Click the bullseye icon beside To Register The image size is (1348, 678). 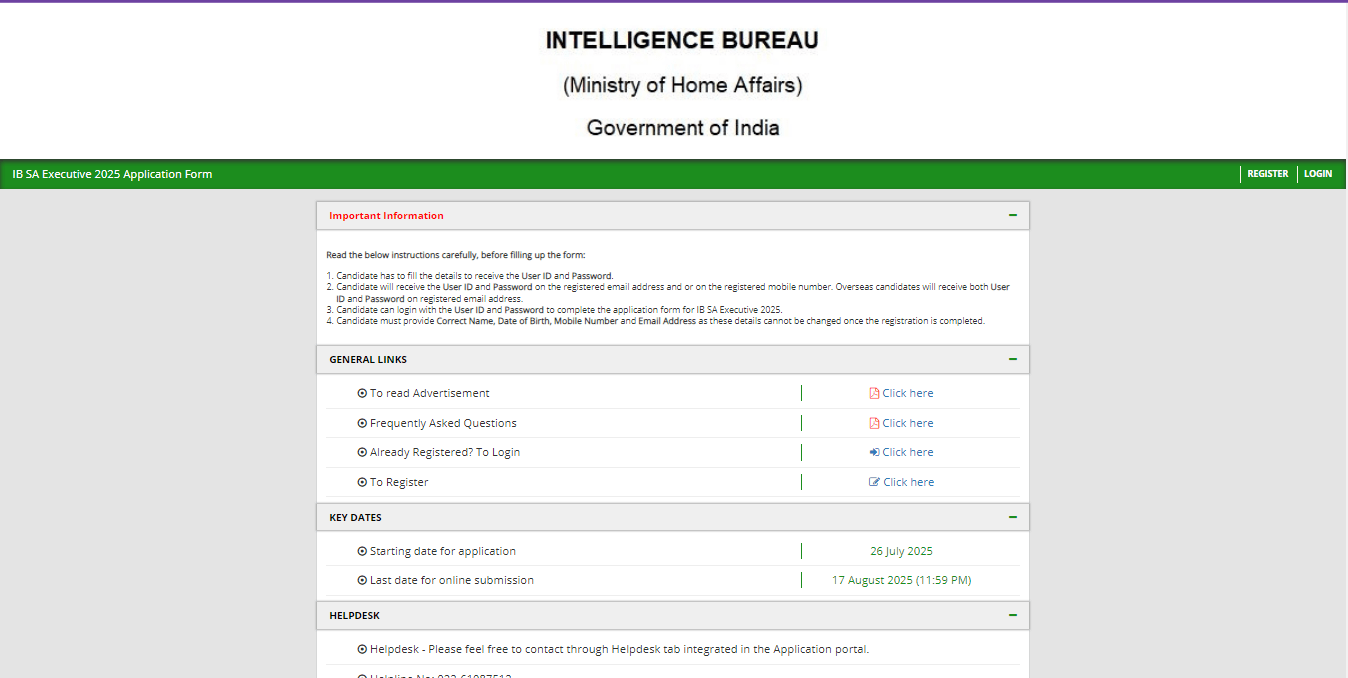(362, 481)
